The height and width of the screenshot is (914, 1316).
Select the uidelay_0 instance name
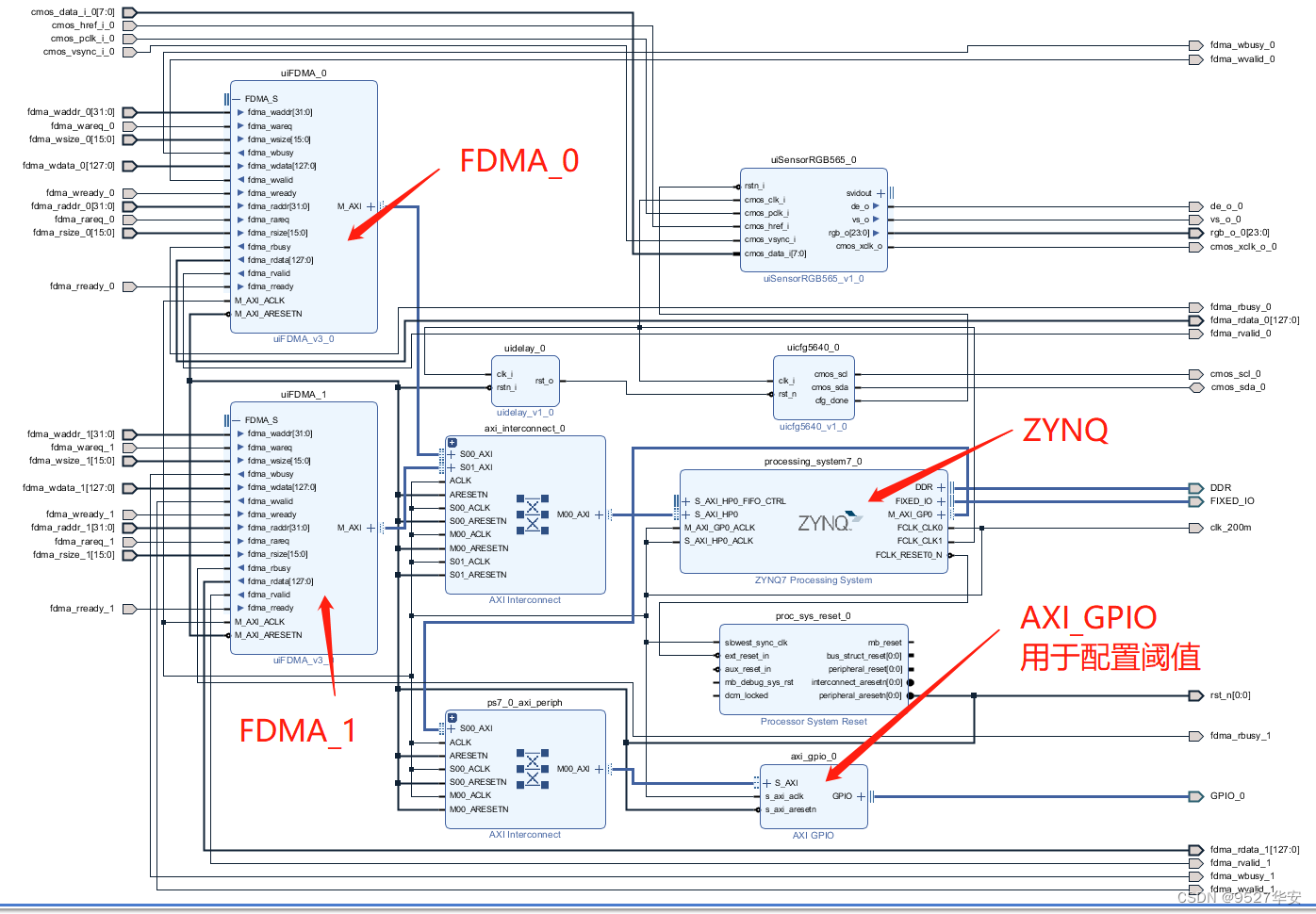tap(525, 349)
